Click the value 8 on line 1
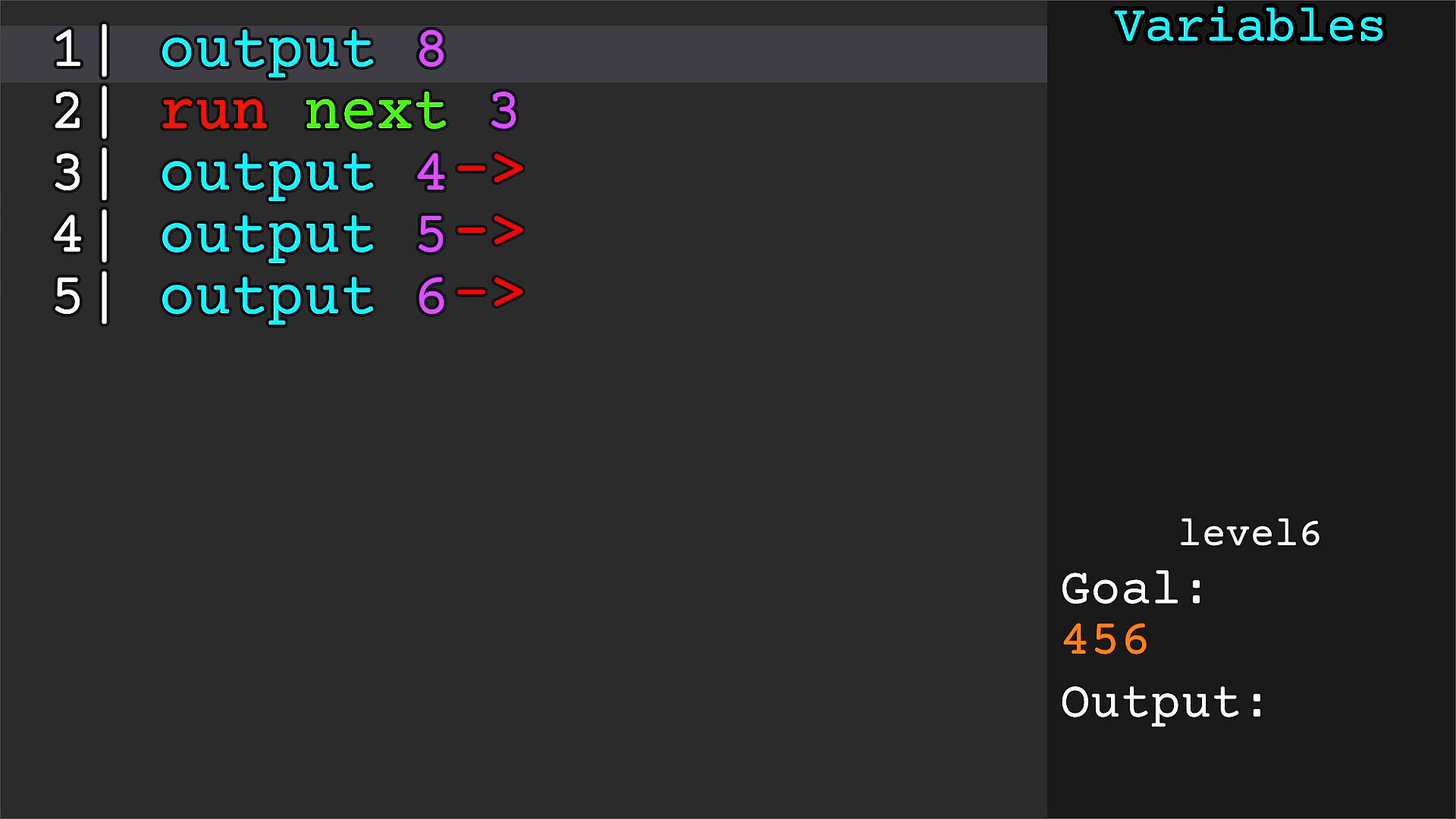Viewport: 1456px width, 819px height. pos(431,49)
